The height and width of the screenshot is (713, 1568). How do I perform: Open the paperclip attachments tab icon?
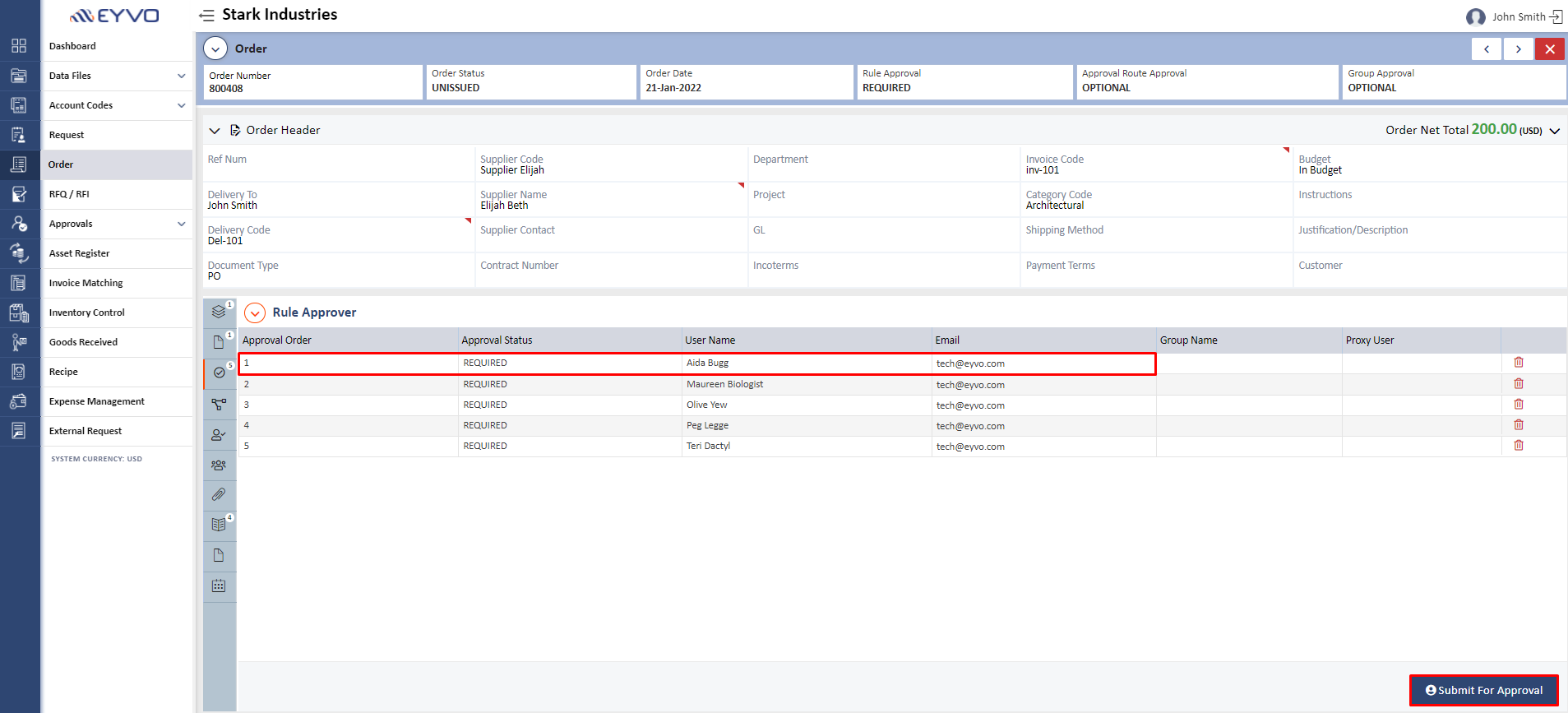pos(219,494)
